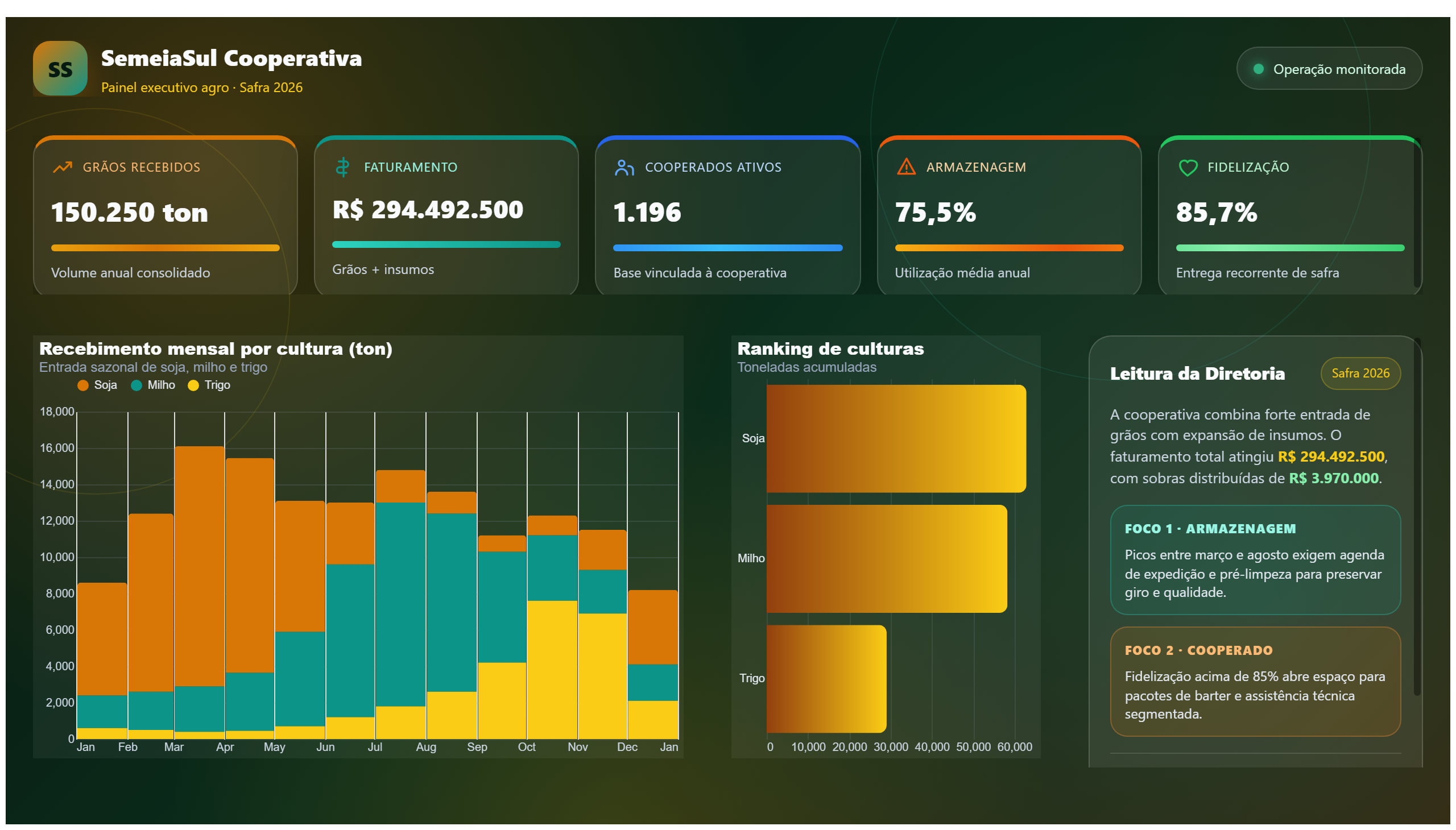Click the Safra 2026 badge
Viewport: 1456px width, 830px height.
tap(1360, 373)
